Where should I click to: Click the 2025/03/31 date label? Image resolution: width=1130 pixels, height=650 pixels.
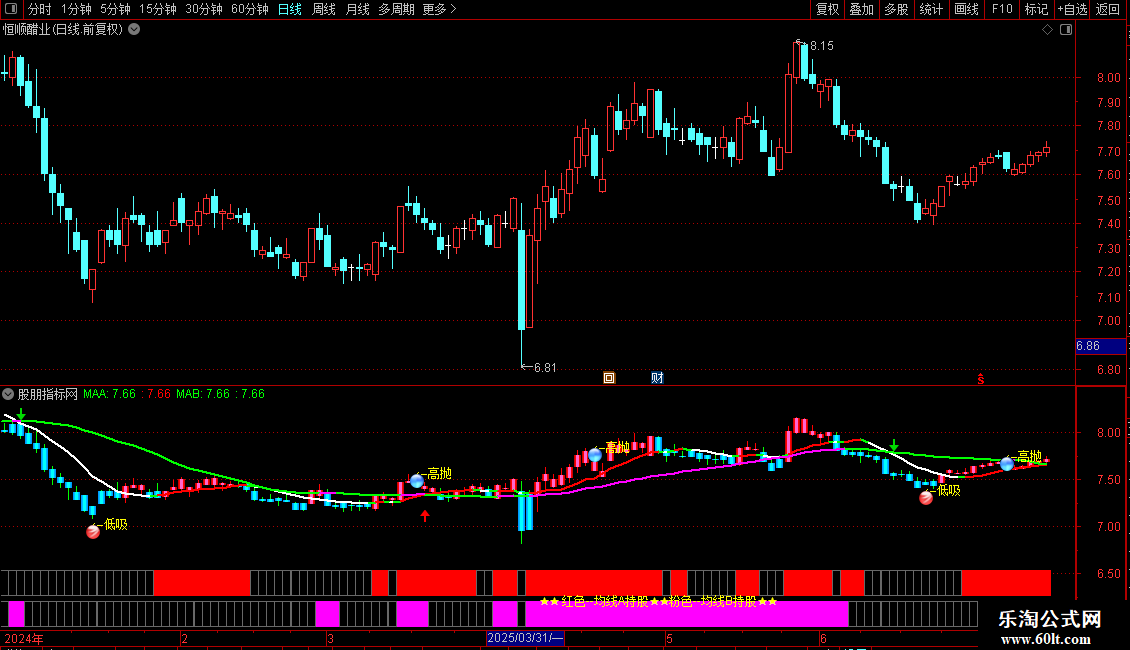click(x=525, y=638)
